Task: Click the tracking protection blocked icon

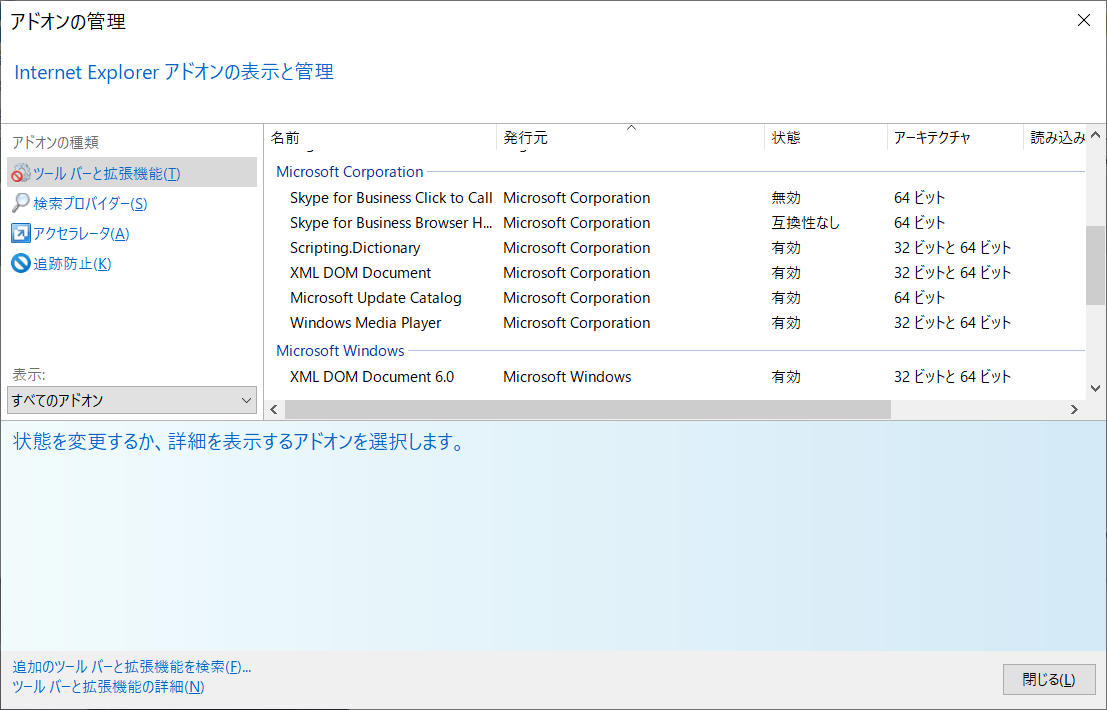Action: [x=20, y=263]
